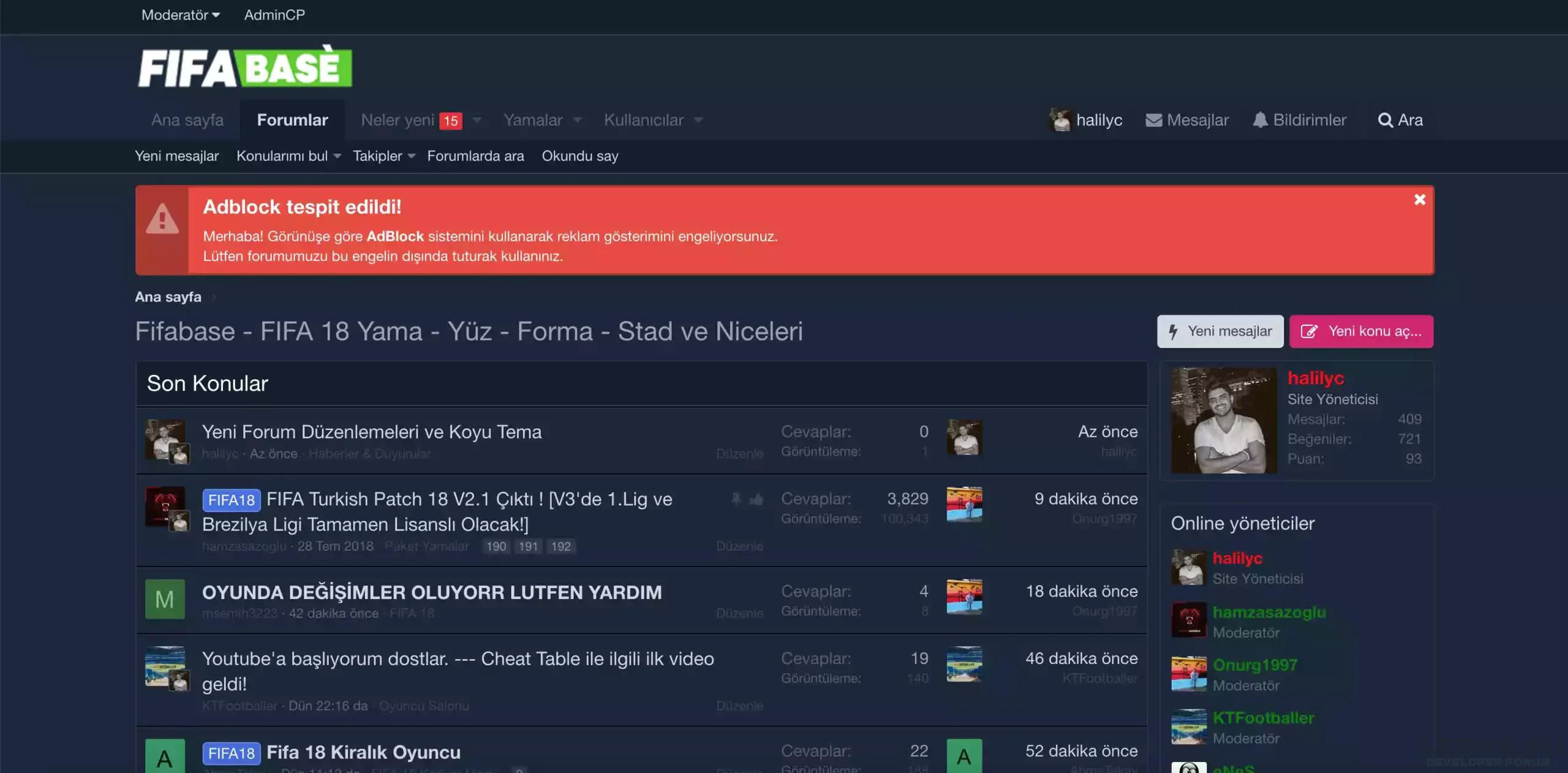The width and height of the screenshot is (1568, 773).
Task: Expand the Neler yeni dropdown arrow
Action: point(477,120)
